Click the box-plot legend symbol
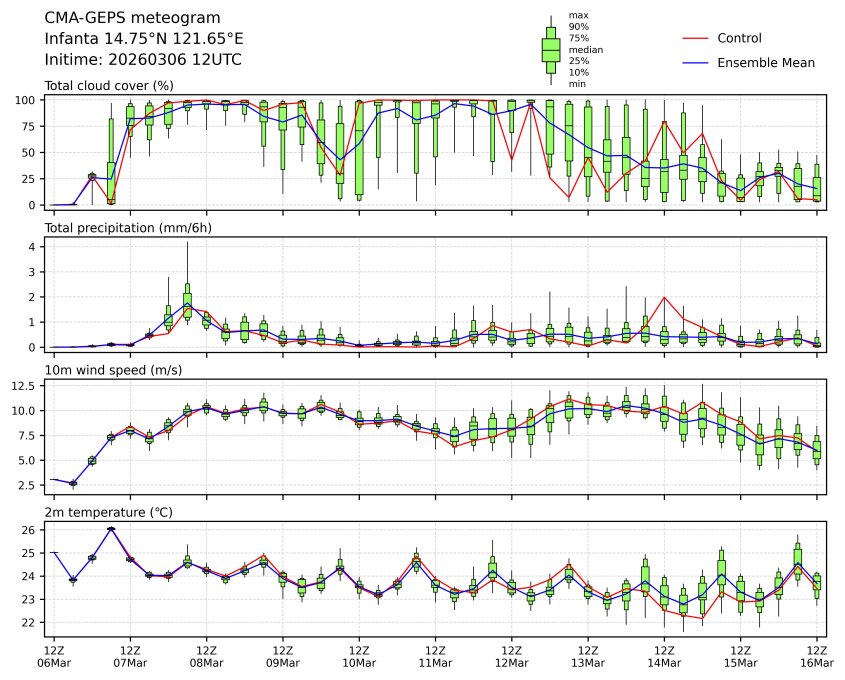 pos(550,49)
